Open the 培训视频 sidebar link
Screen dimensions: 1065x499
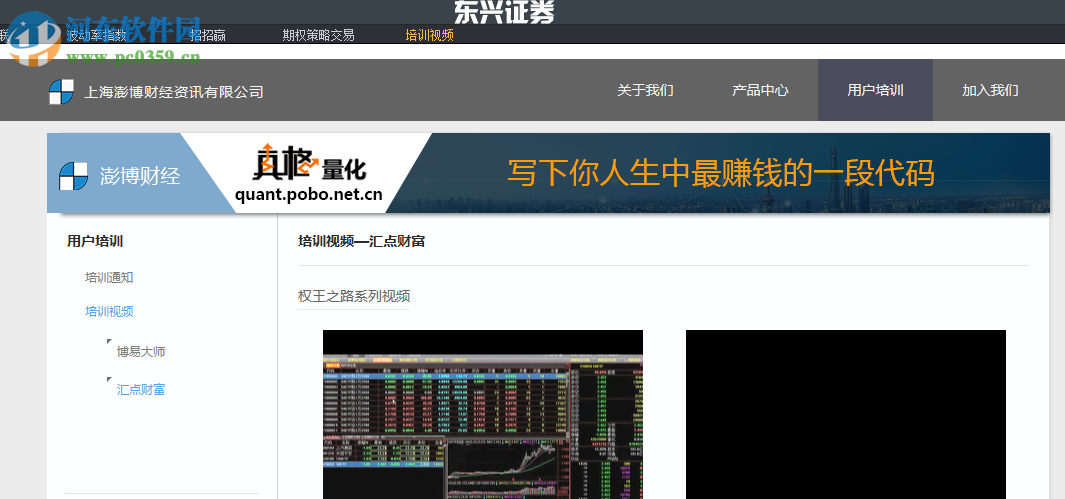click(x=109, y=311)
